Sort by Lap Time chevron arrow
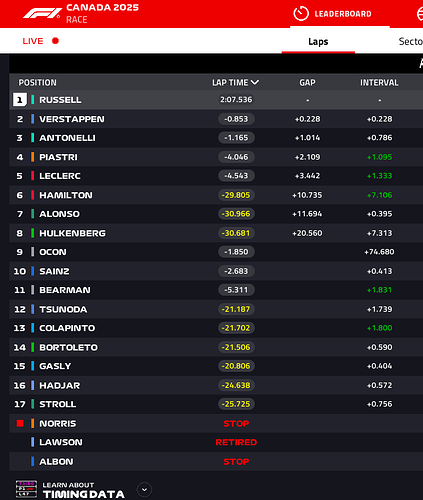Image resolution: width=423 pixels, height=500 pixels. point(255,82)
